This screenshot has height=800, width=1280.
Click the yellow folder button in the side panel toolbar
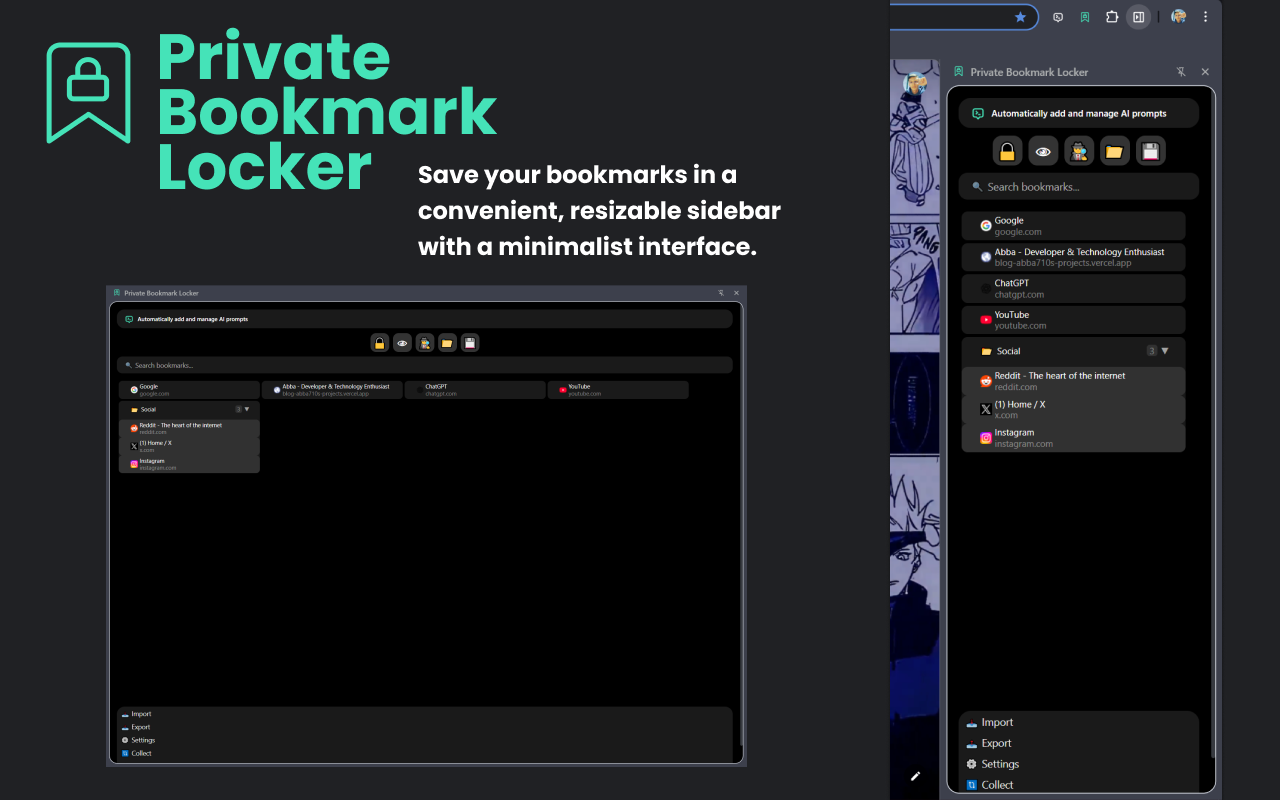click(1115, 151)
